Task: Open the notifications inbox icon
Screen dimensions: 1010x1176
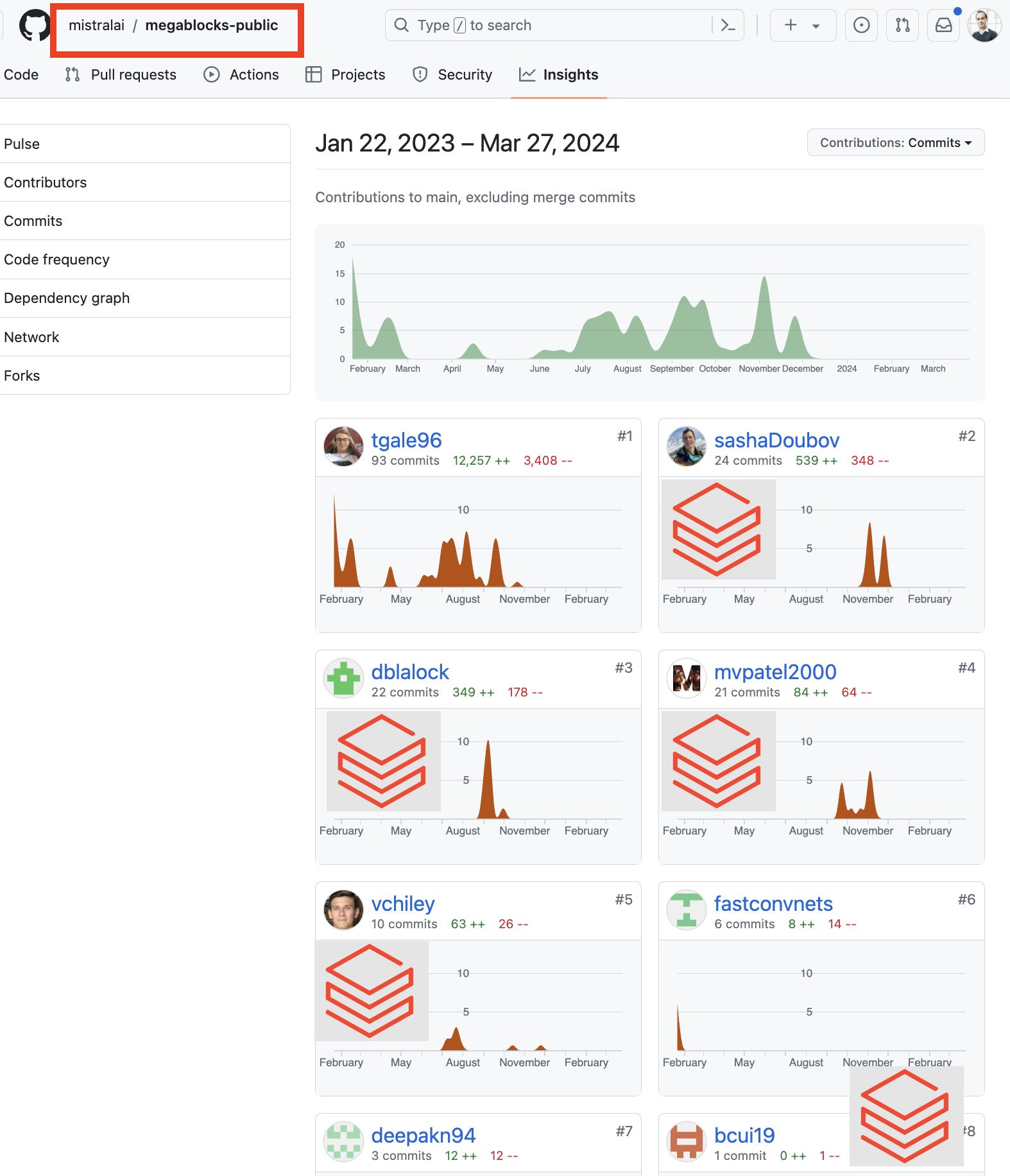Action: click(x=943, y=25)
